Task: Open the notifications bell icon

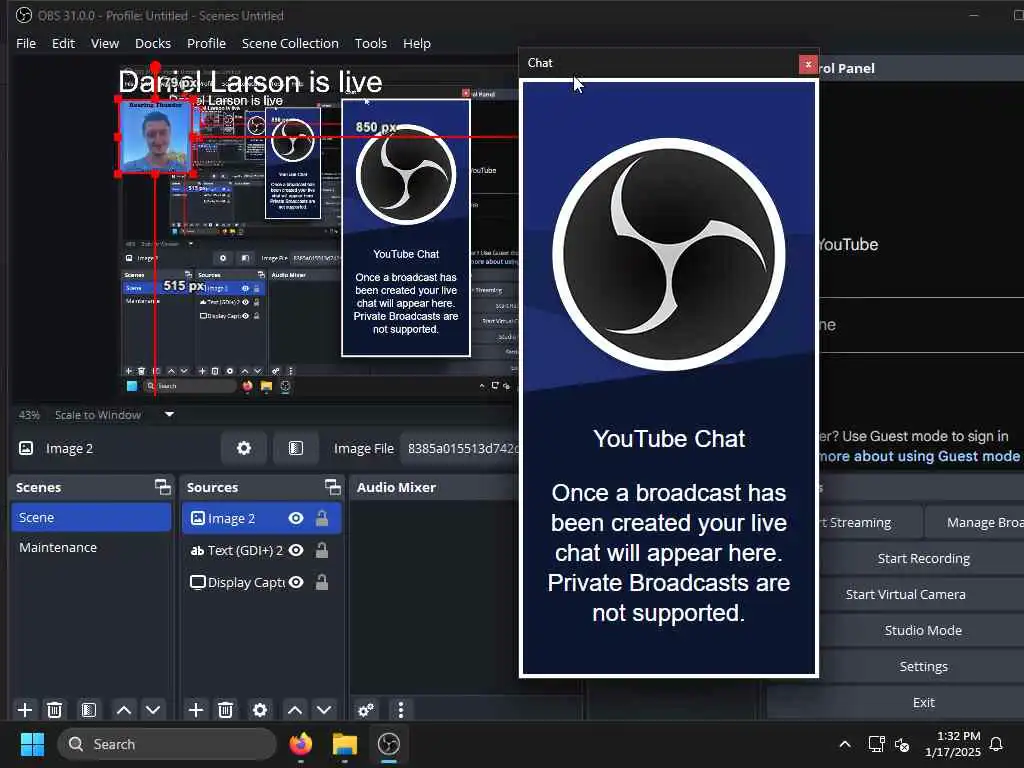Action: (996, 744)
